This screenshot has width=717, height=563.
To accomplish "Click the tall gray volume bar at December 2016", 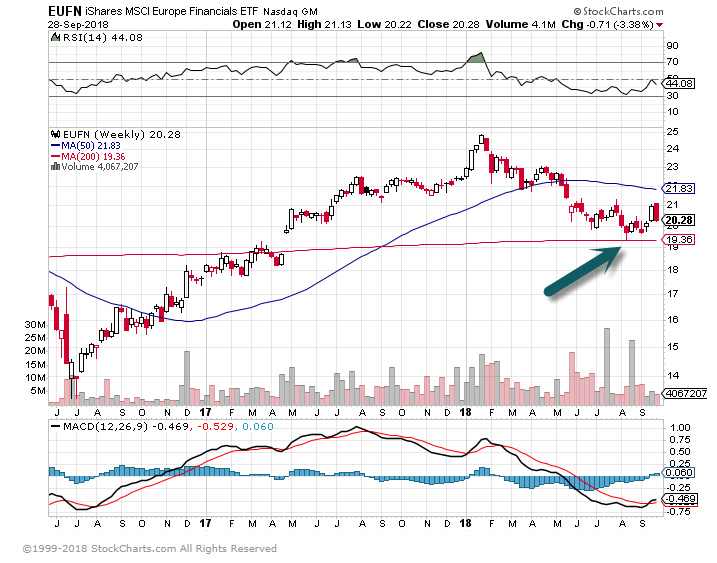I will pyautogui.click(x=187, y=378).
